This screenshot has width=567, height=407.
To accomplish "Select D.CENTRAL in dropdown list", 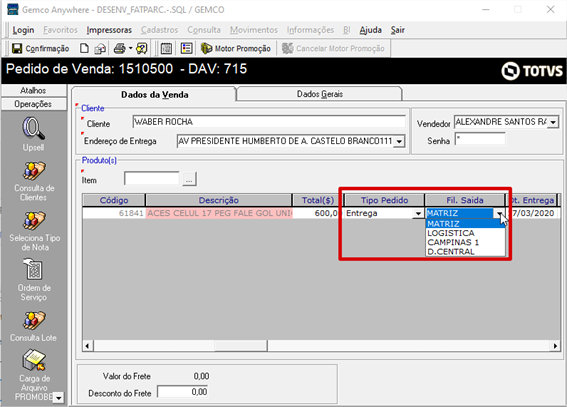I will pyautogui.click(x=465, y=252).
